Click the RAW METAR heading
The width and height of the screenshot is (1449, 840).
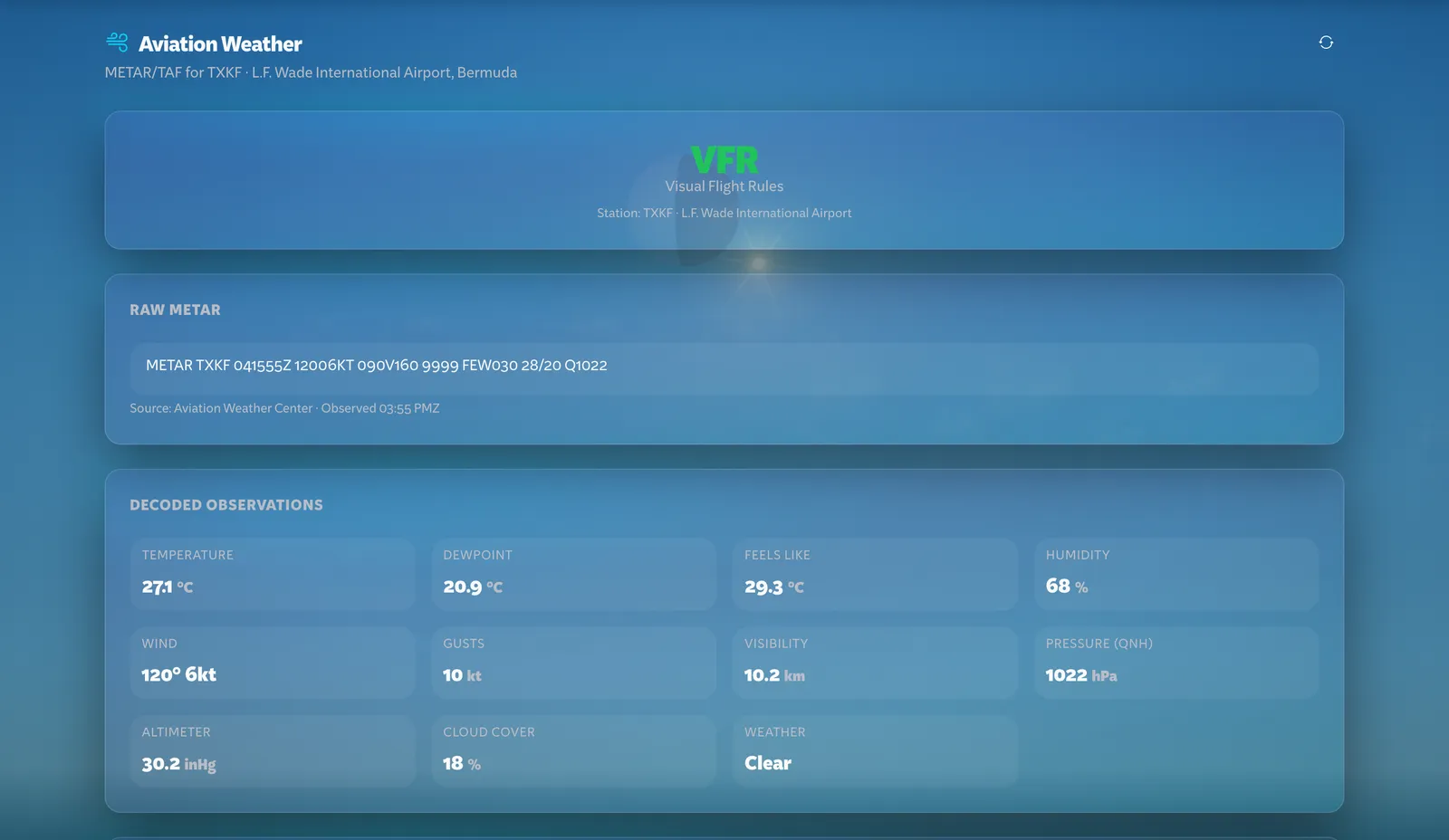175,310
